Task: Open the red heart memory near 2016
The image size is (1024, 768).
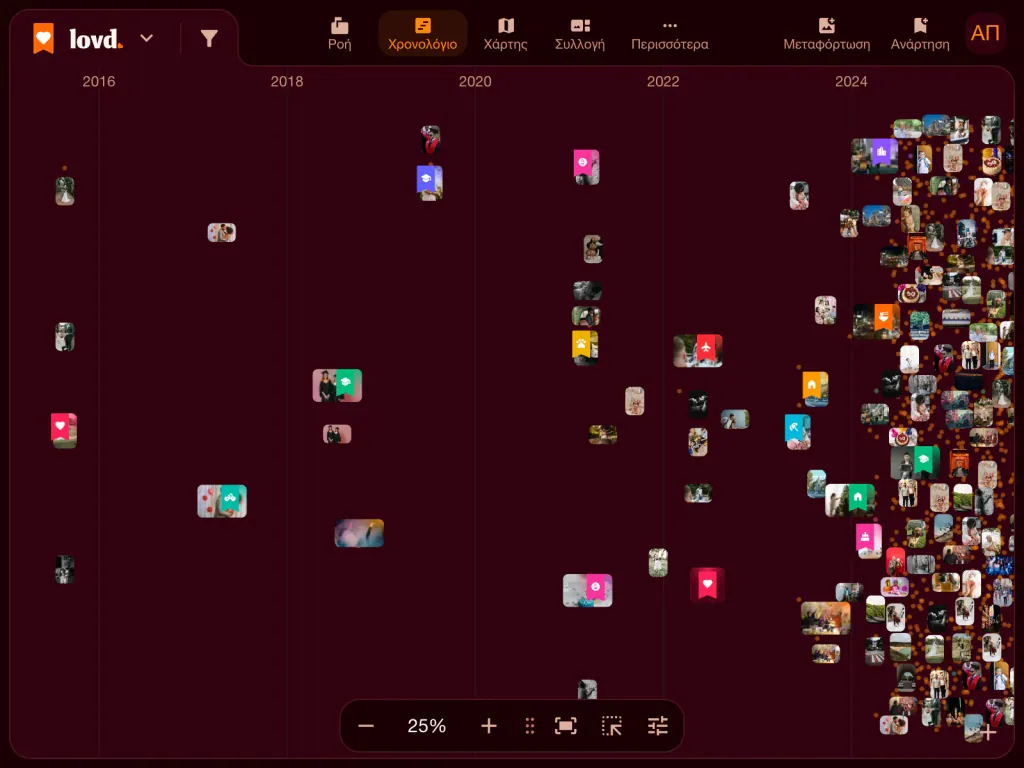Action: pyautogui.click(x=64, y=430)
